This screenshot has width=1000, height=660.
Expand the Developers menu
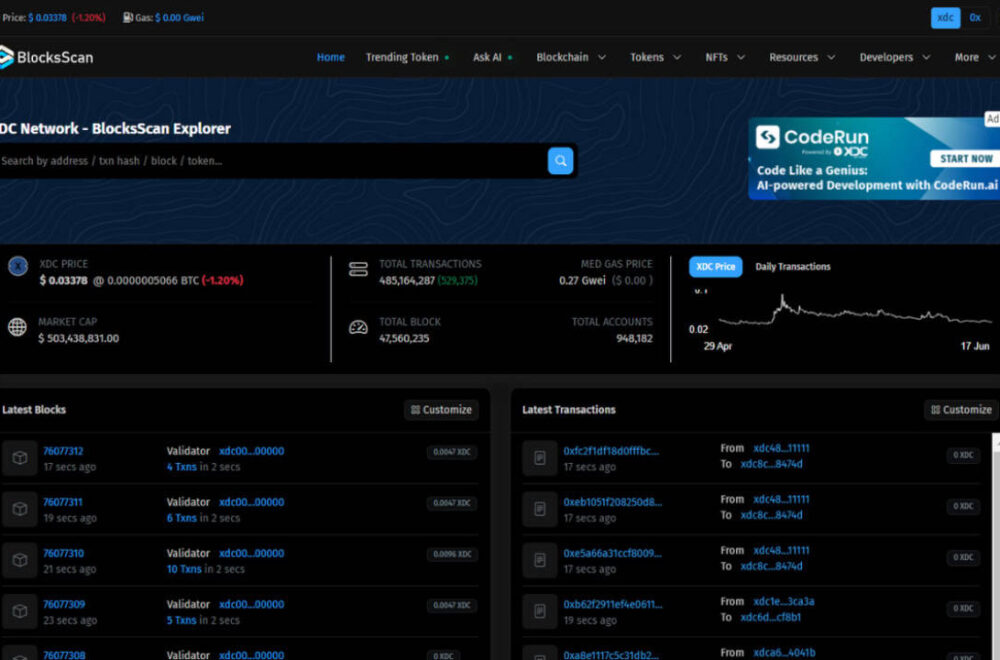pos(895,57)
